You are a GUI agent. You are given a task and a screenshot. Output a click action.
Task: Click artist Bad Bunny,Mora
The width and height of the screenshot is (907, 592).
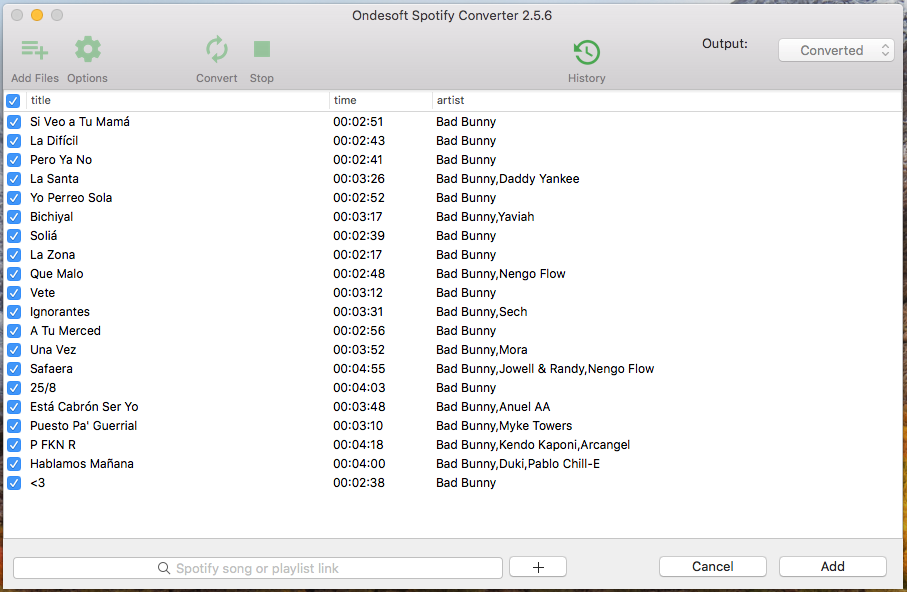(481, 350)
